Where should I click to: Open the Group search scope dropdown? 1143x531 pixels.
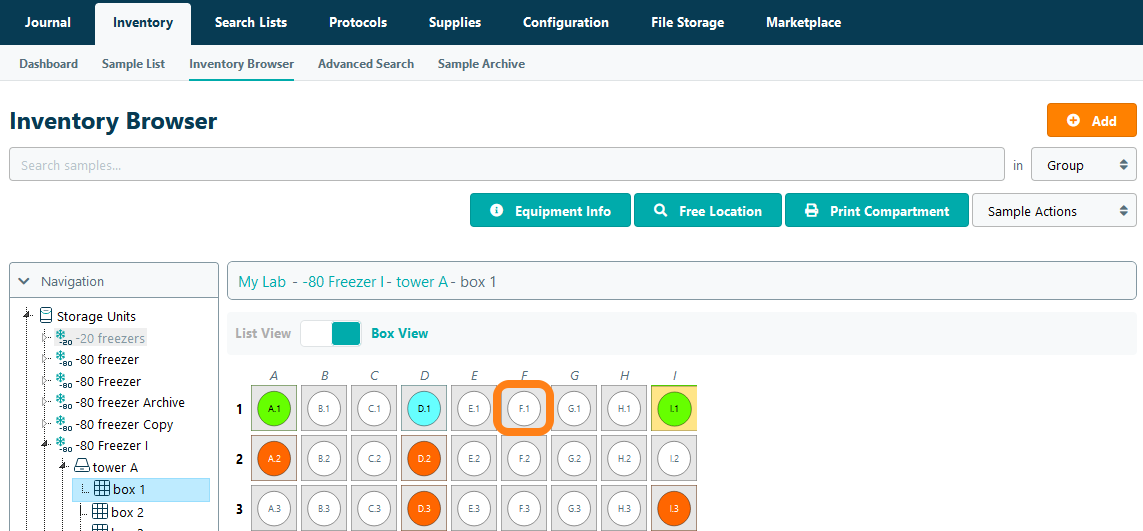1083,165
